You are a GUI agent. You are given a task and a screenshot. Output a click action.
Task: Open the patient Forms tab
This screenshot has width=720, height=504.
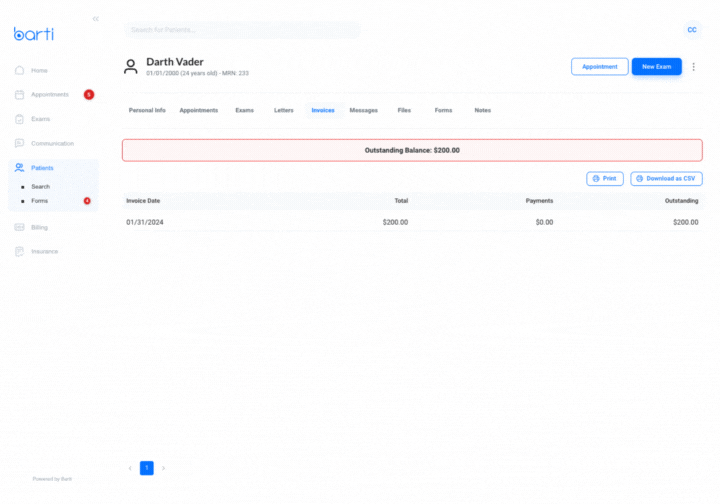coord(443,110)
